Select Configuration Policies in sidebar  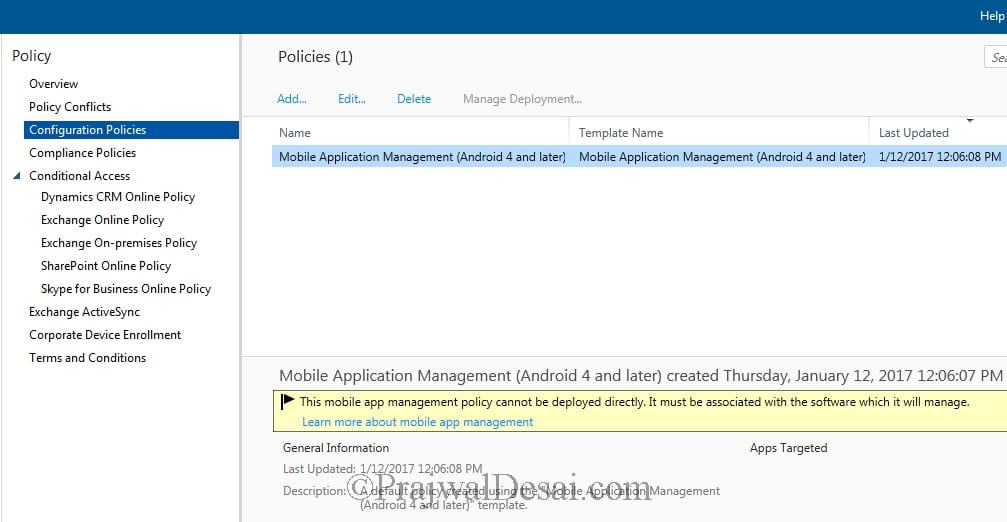pos(131,130)
